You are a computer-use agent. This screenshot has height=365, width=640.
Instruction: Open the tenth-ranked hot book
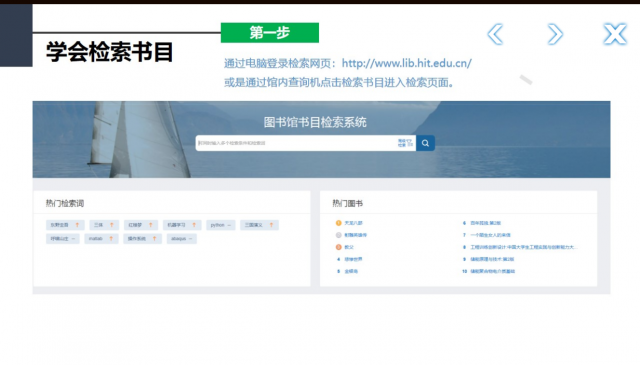[x=492, y=271]
